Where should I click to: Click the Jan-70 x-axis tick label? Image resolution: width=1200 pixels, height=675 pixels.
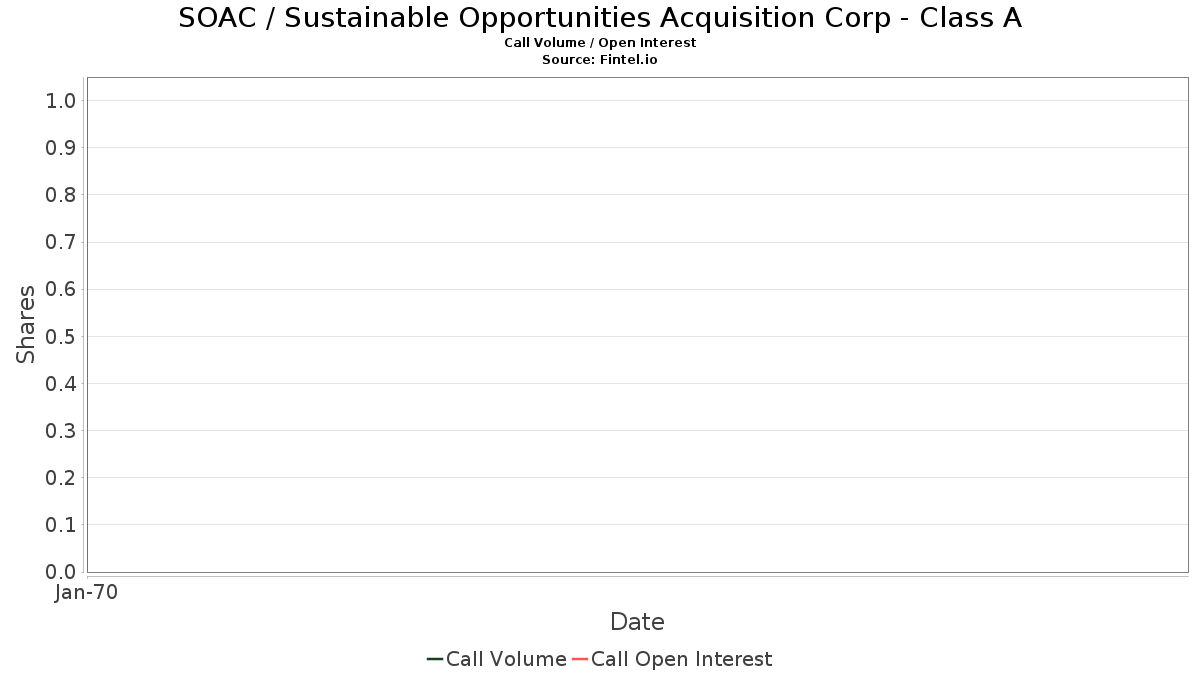(86, 593)
